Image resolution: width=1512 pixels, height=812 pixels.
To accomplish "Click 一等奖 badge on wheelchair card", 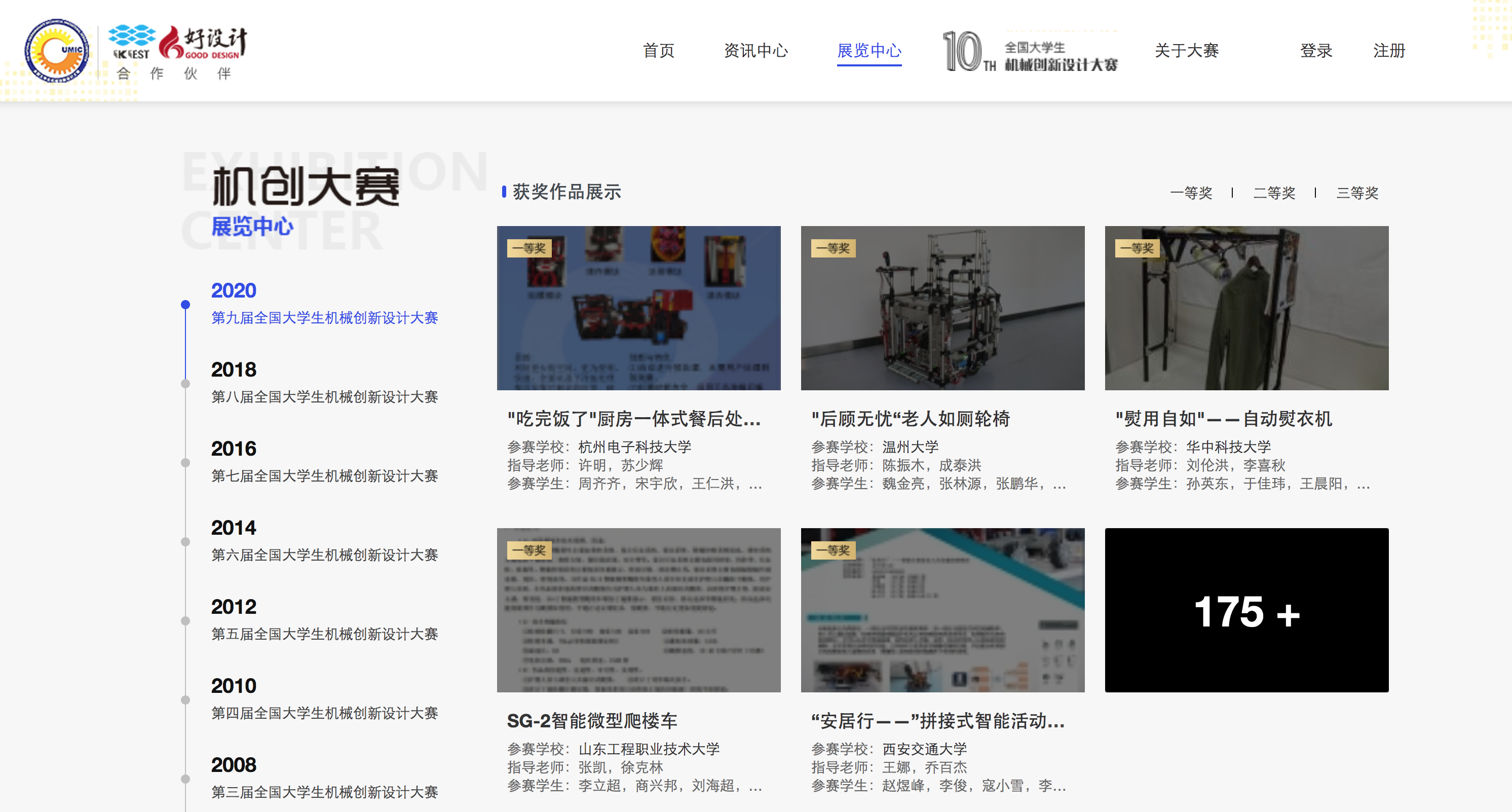I will 834,248.
